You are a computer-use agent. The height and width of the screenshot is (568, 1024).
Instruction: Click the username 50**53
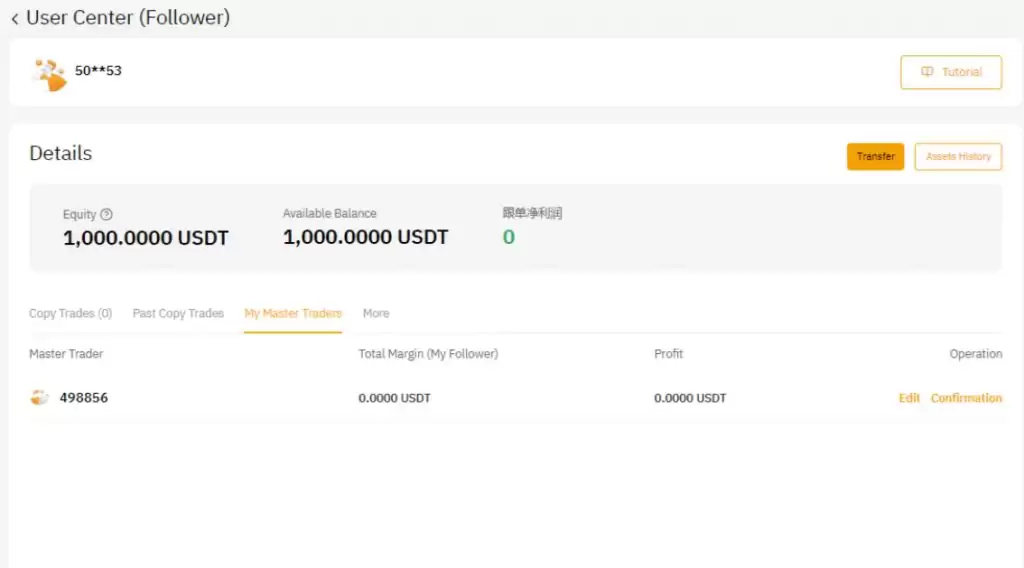(98, 71)
